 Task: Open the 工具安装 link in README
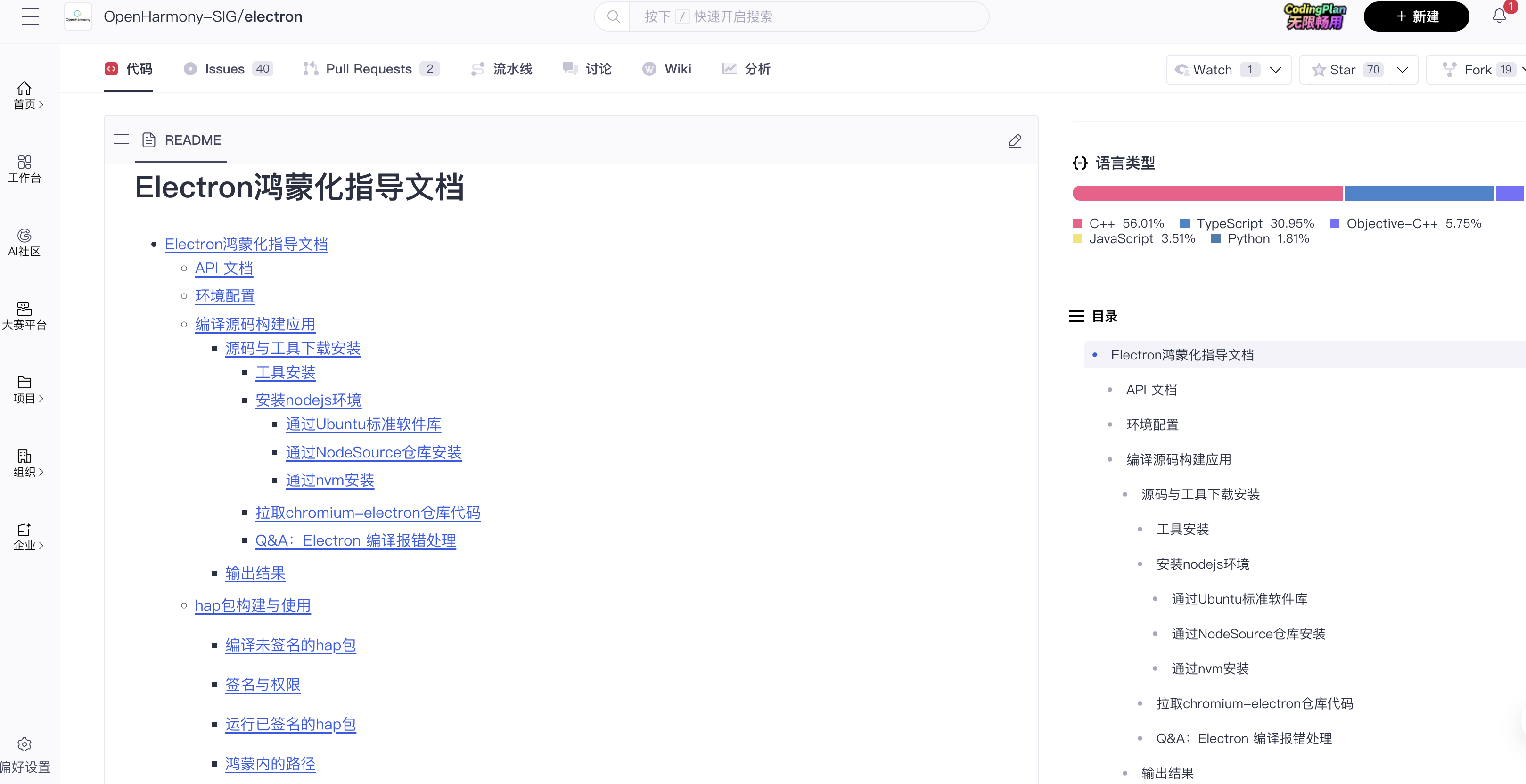(285, 373)
